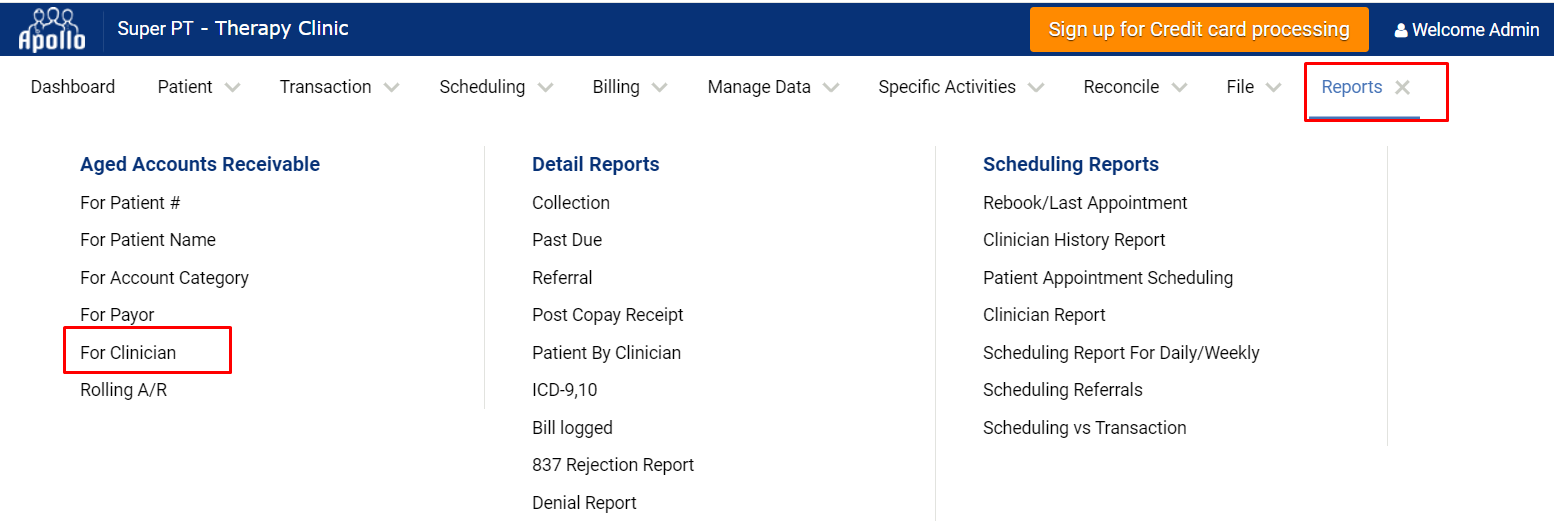The height and width of the screenshot is (521, 1554).
Task: Open Scheduling vs Transaction report
Action: pyautogui.click(x=1085, y=428)
